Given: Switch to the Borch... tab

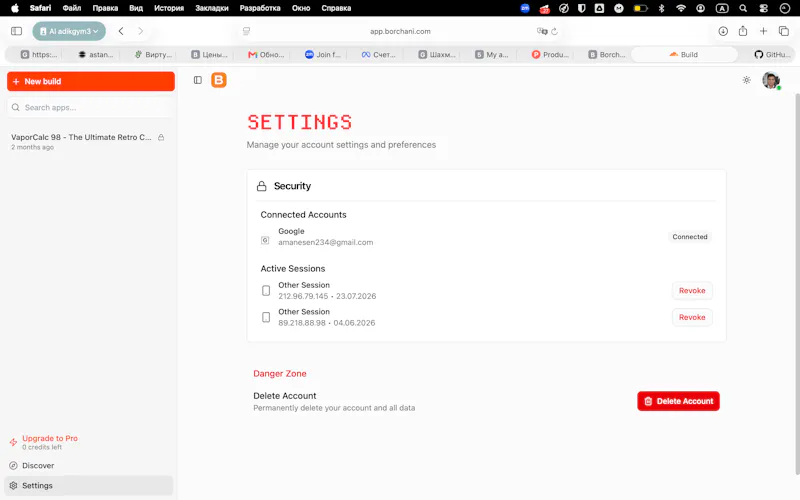Looking at the screenshot, I should click(607, 55).
